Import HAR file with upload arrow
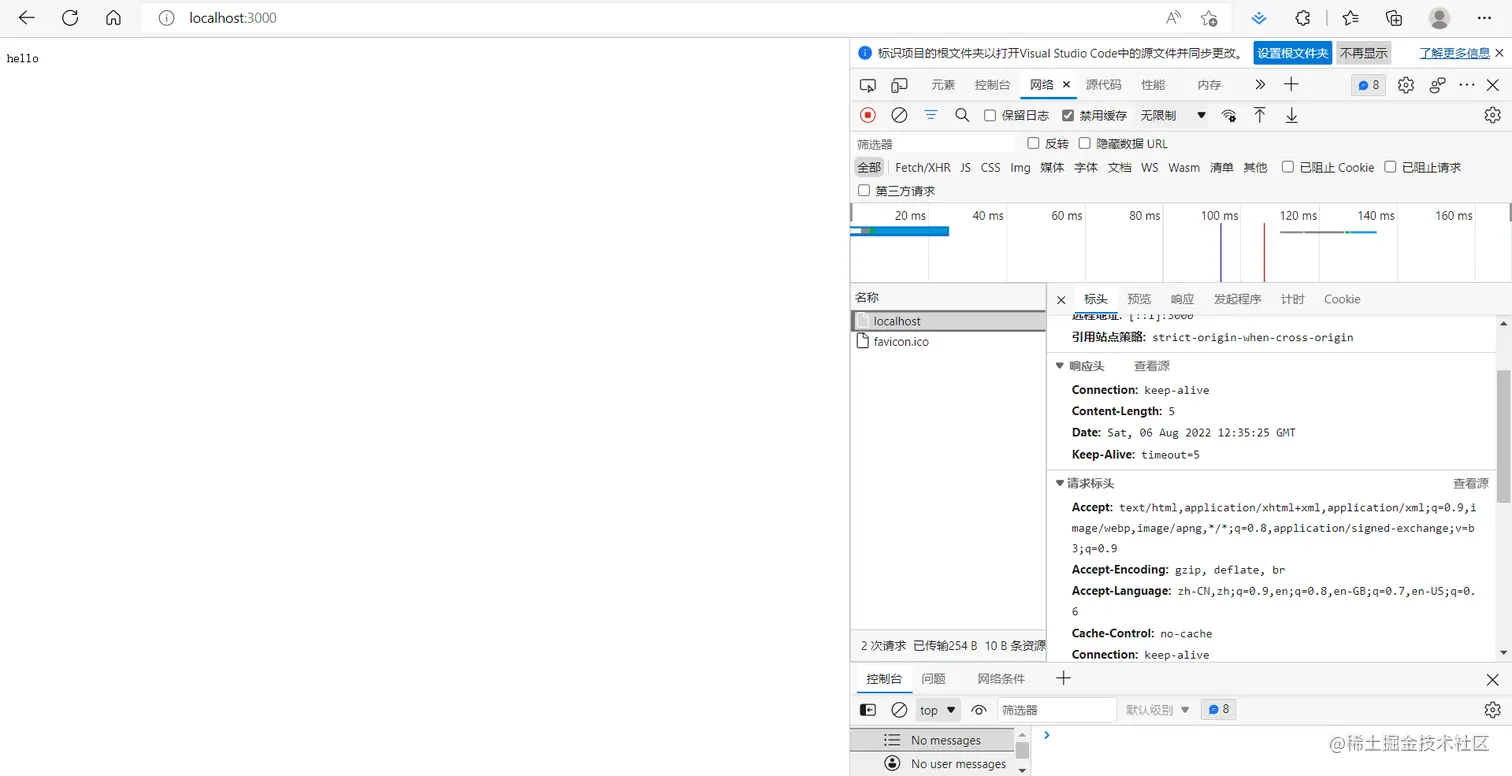The image size is (1512, 776). (x=1260, y=115)
